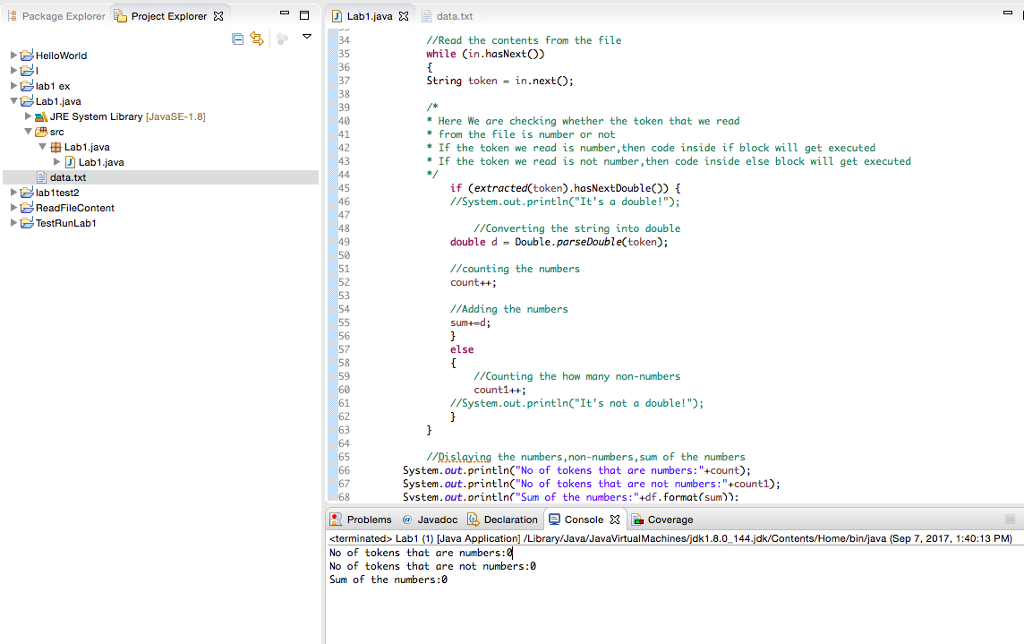The width and height of the screenshot is (1024, 644).
Task: Close the Console view tab
Action: click(614, 519)
